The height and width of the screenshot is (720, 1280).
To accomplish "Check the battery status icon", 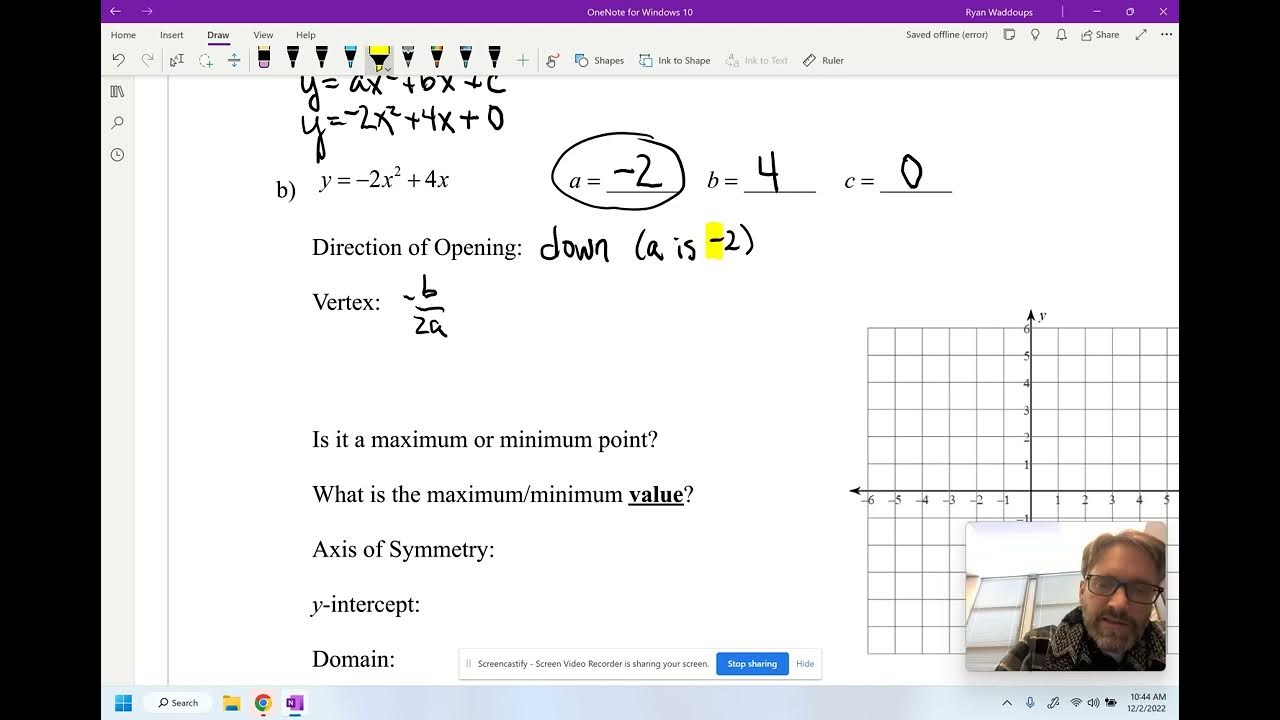I will point(1111,703).
